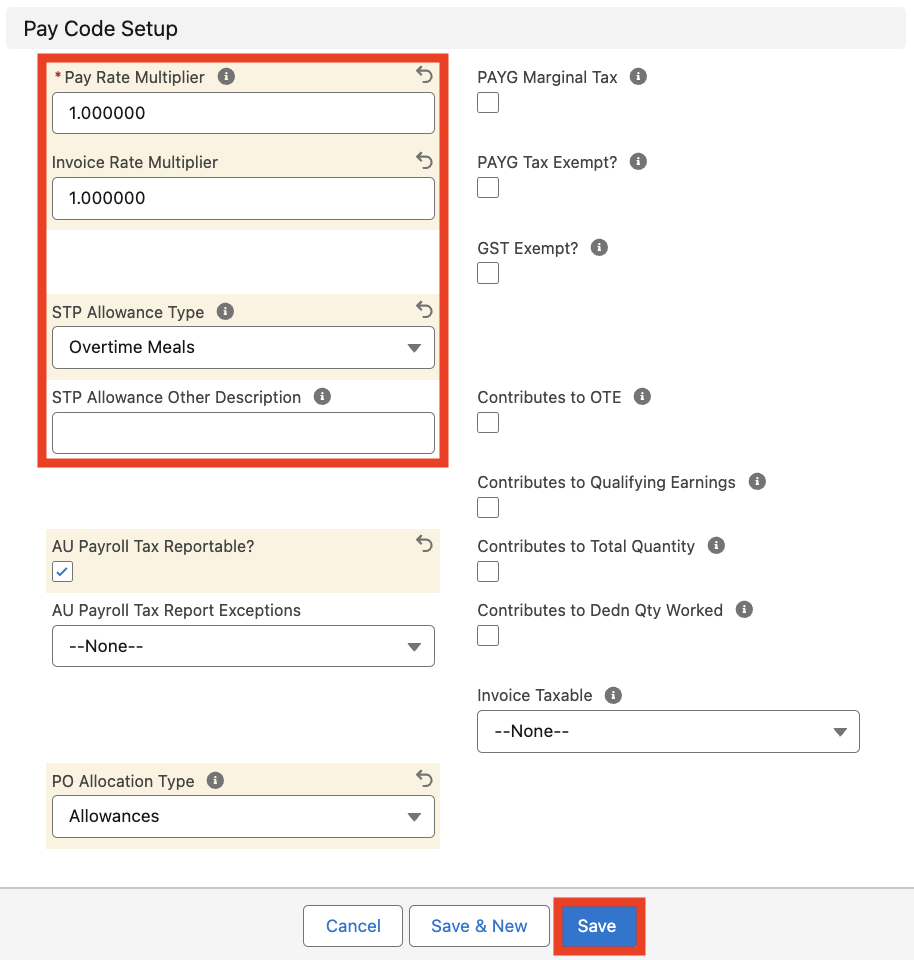Show info for Contributes to Total Quantity
This screenshot has height=960, width=914.
(716, 546)
